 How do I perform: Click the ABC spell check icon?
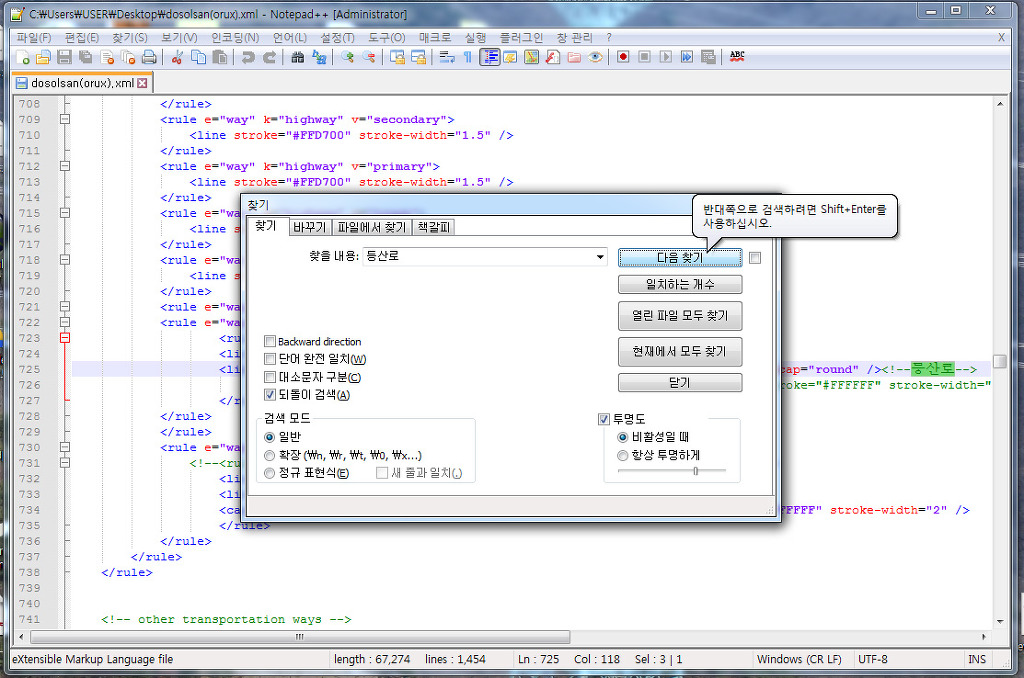coord(737,57)
